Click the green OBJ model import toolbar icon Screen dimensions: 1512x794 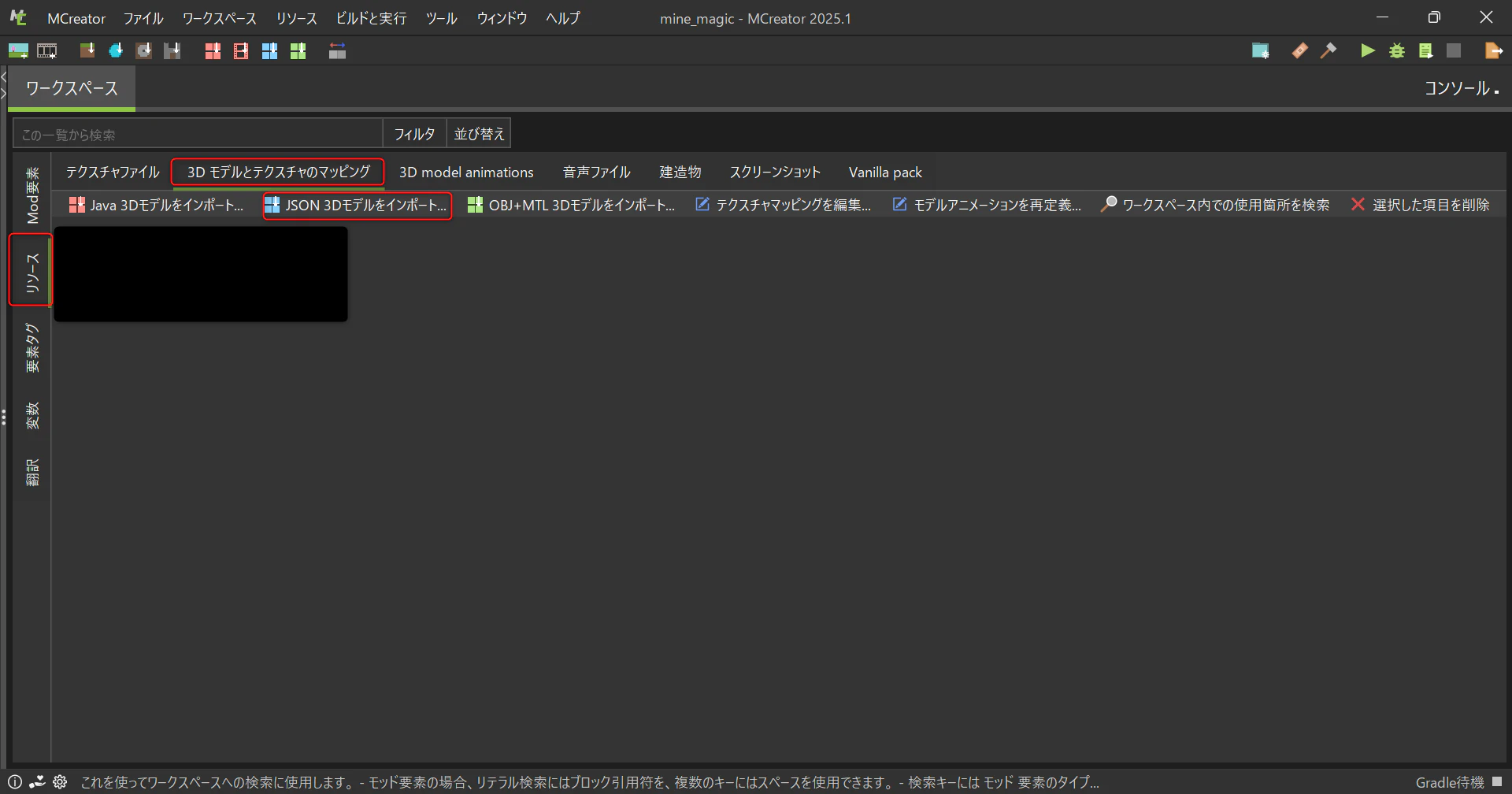[298, 51]
